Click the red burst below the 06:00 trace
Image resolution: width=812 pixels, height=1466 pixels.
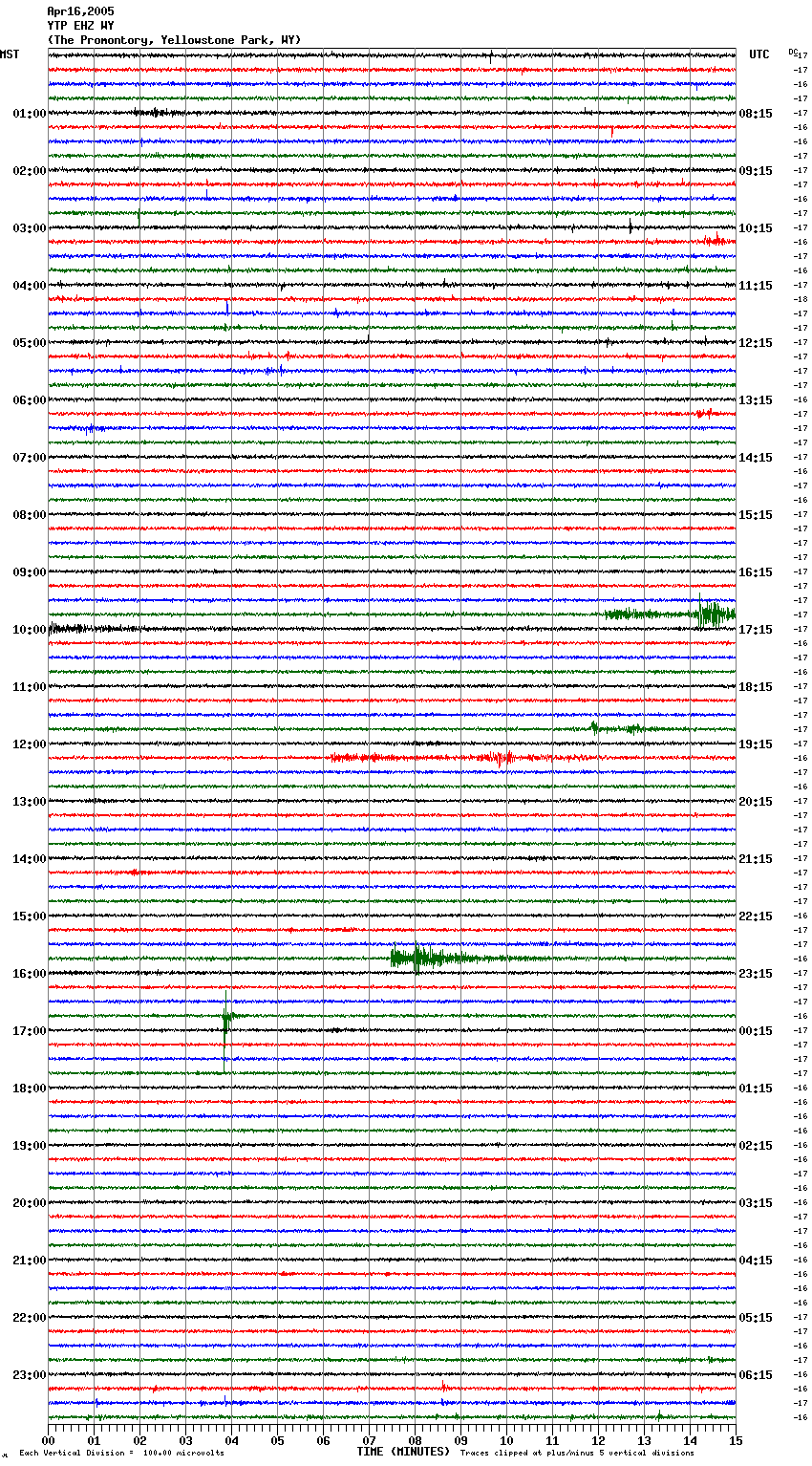point(704,413)
